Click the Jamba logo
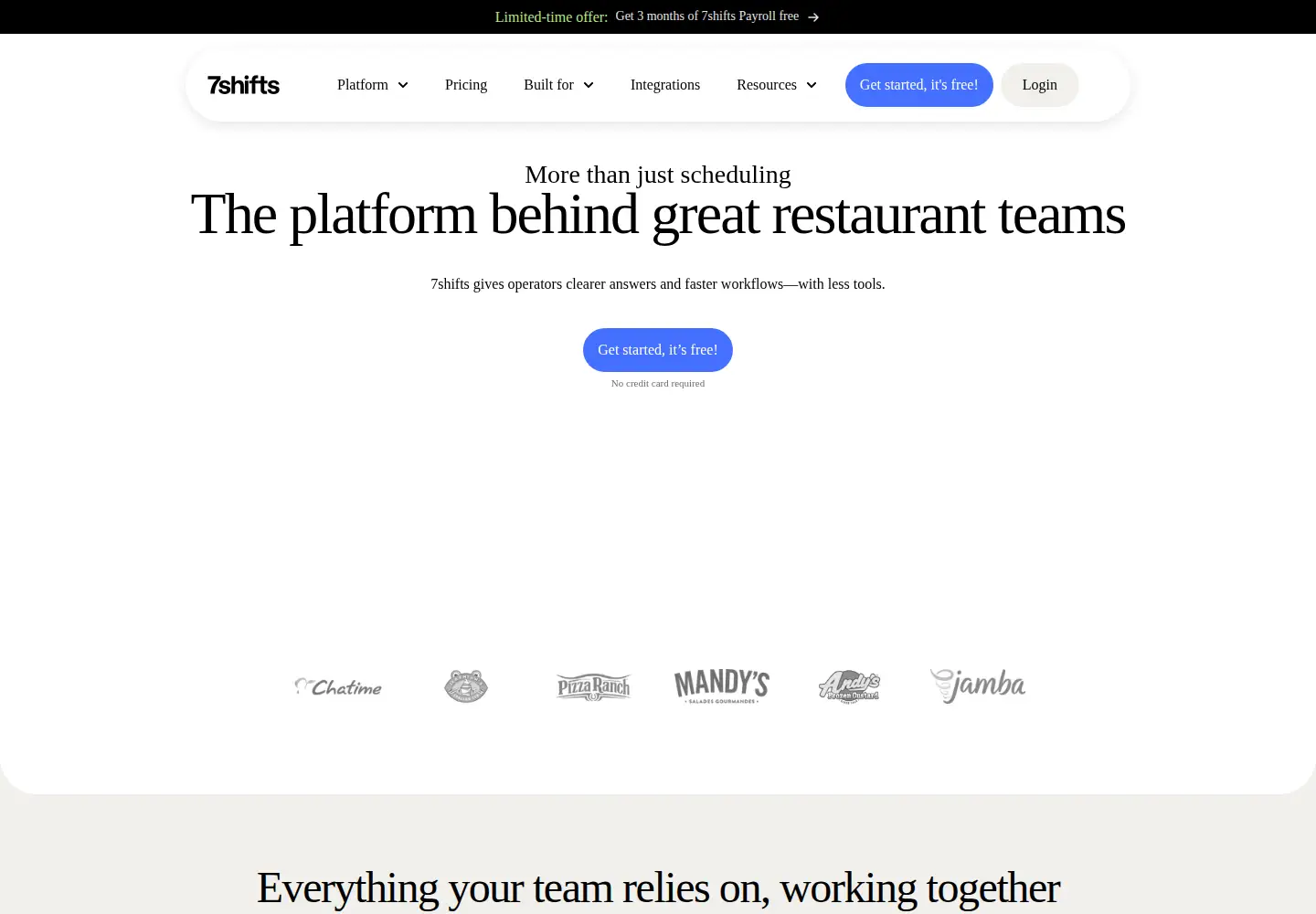This screenshot has height=914, width=1316. pyautogui.click(x=978, y=685)
